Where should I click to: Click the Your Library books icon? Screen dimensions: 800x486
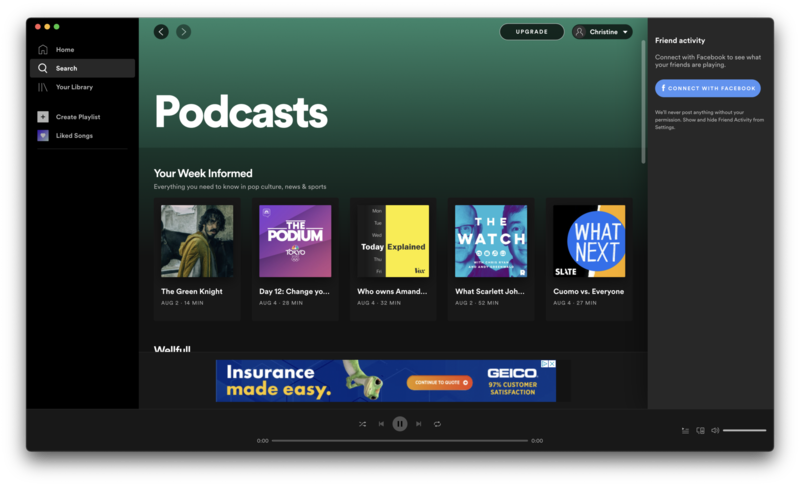coord(43,87)
